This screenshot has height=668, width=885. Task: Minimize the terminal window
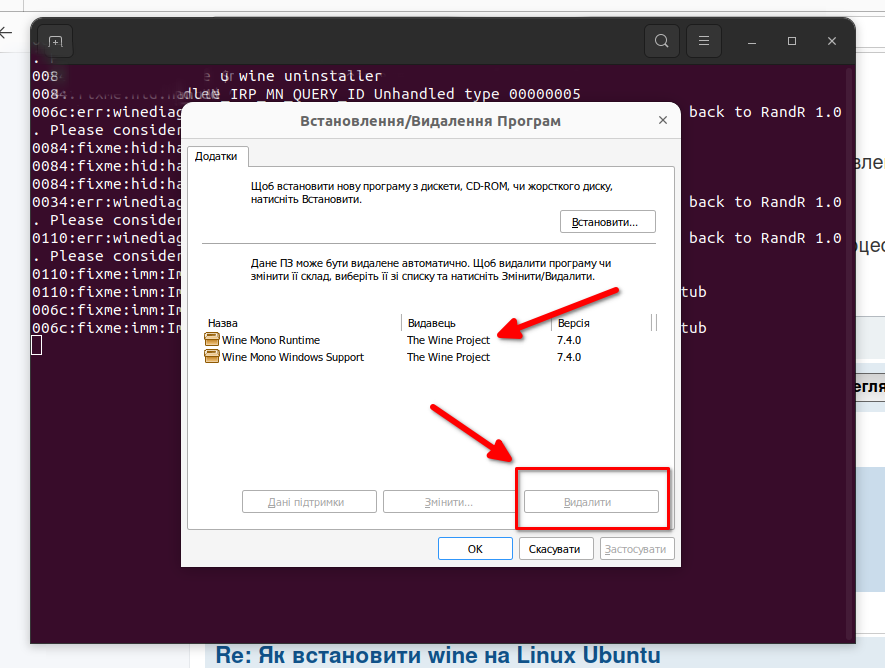coord(752,42)
